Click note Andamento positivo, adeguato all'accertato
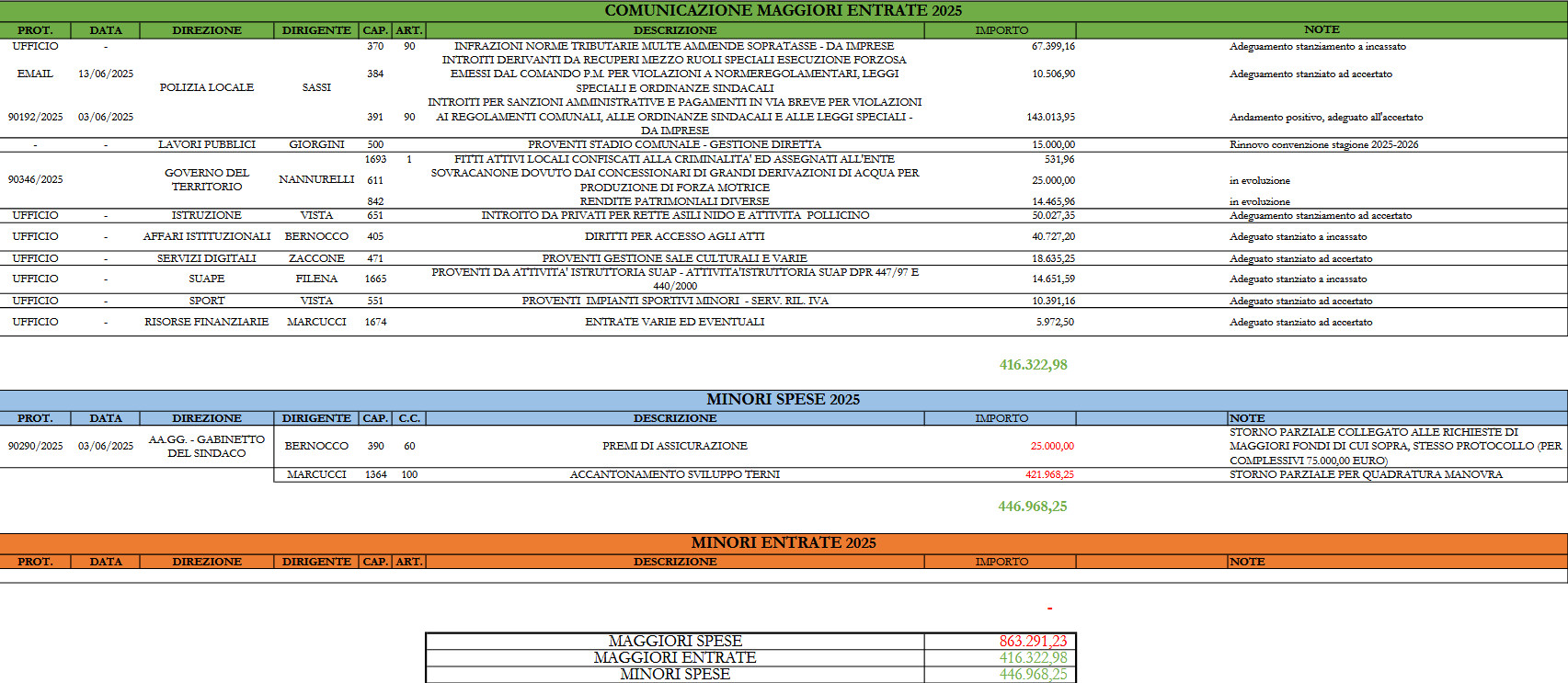 tap(1325, 117)
